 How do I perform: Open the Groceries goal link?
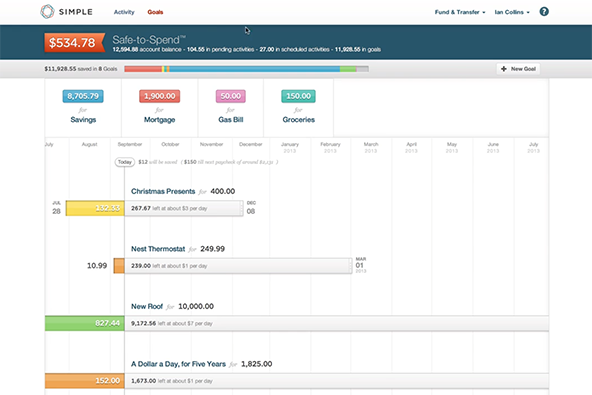coord(298,120)
